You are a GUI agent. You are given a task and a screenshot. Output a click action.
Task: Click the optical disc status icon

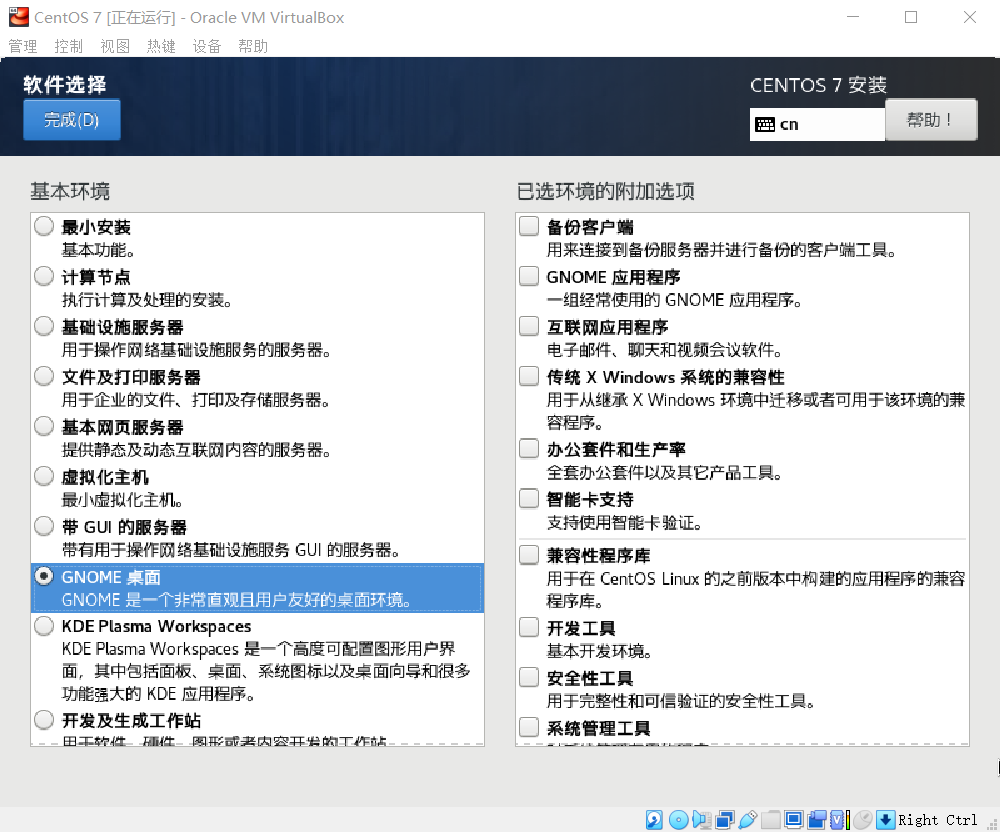coord(678,819)
